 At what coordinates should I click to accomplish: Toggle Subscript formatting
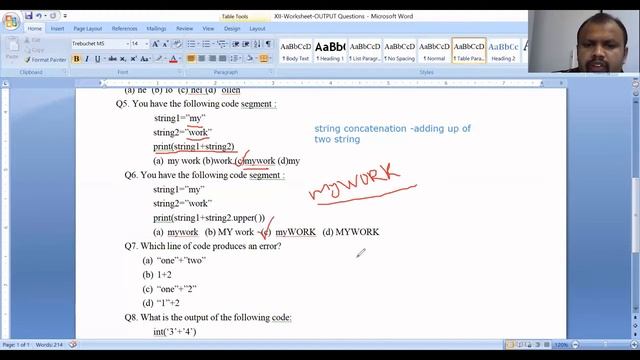click(x=123, y=59)
